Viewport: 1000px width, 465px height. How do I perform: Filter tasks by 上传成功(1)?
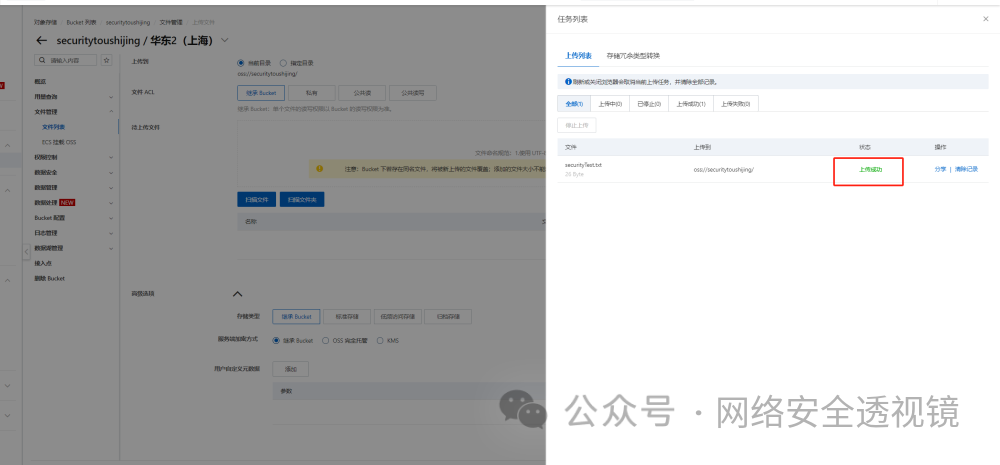pyautogui.click(x=691, y=104)
